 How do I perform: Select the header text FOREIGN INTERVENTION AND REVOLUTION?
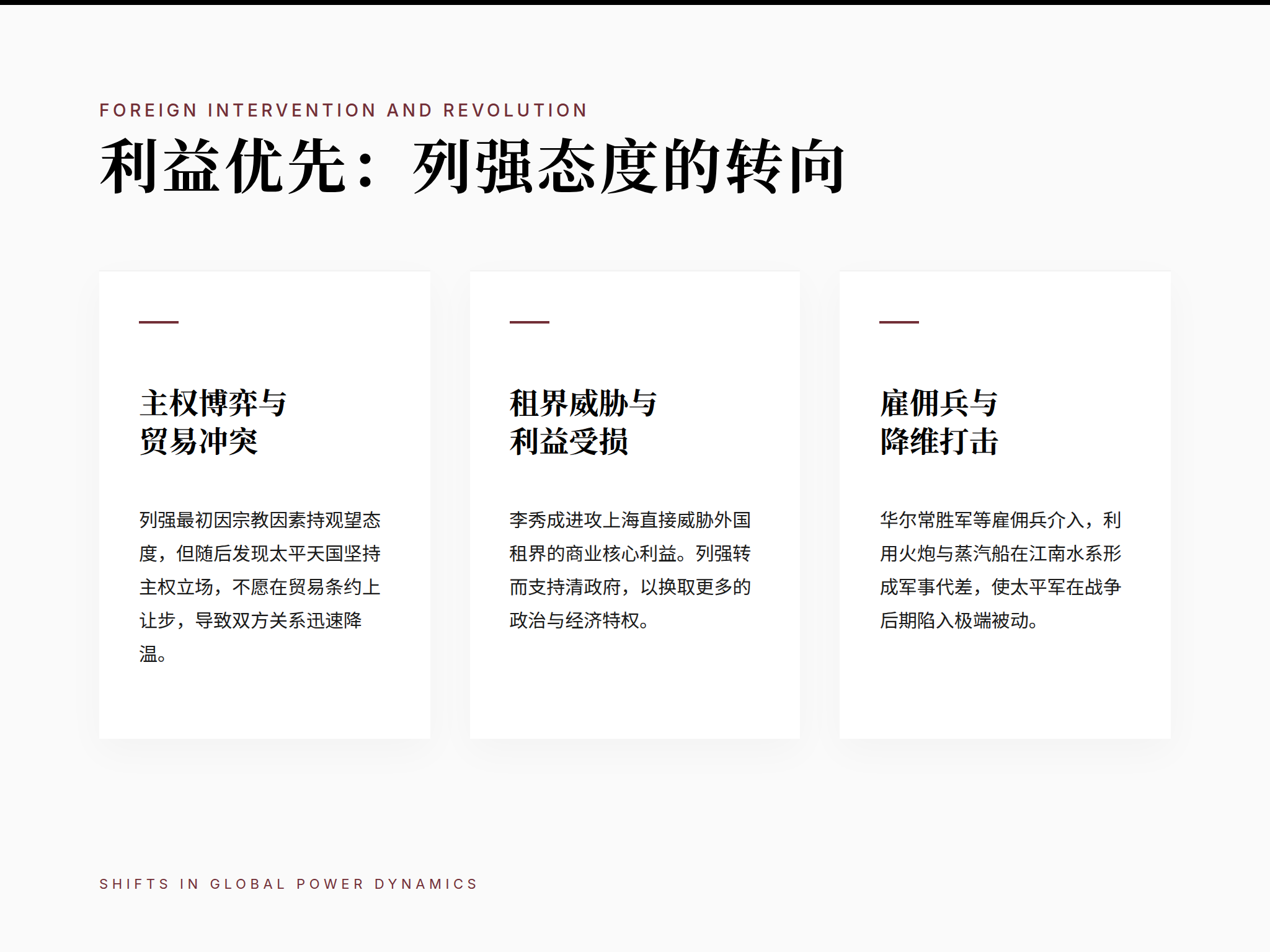click(341, 108)
